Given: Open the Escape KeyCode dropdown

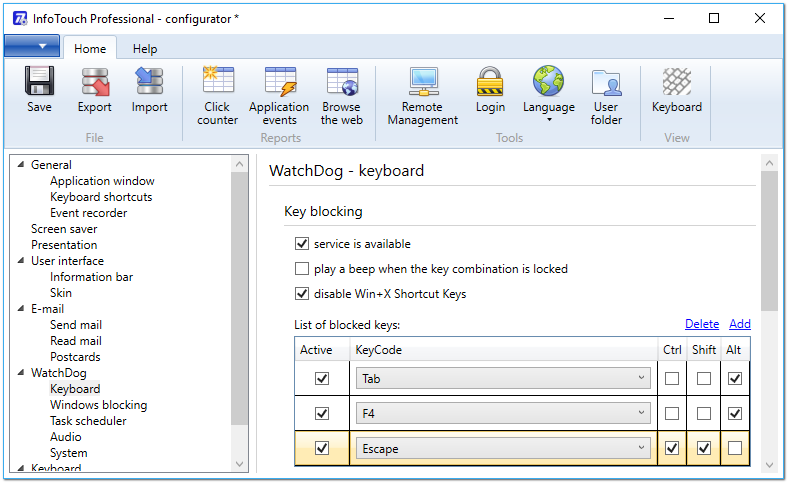Looking at the screenshot, I should 503,448.
